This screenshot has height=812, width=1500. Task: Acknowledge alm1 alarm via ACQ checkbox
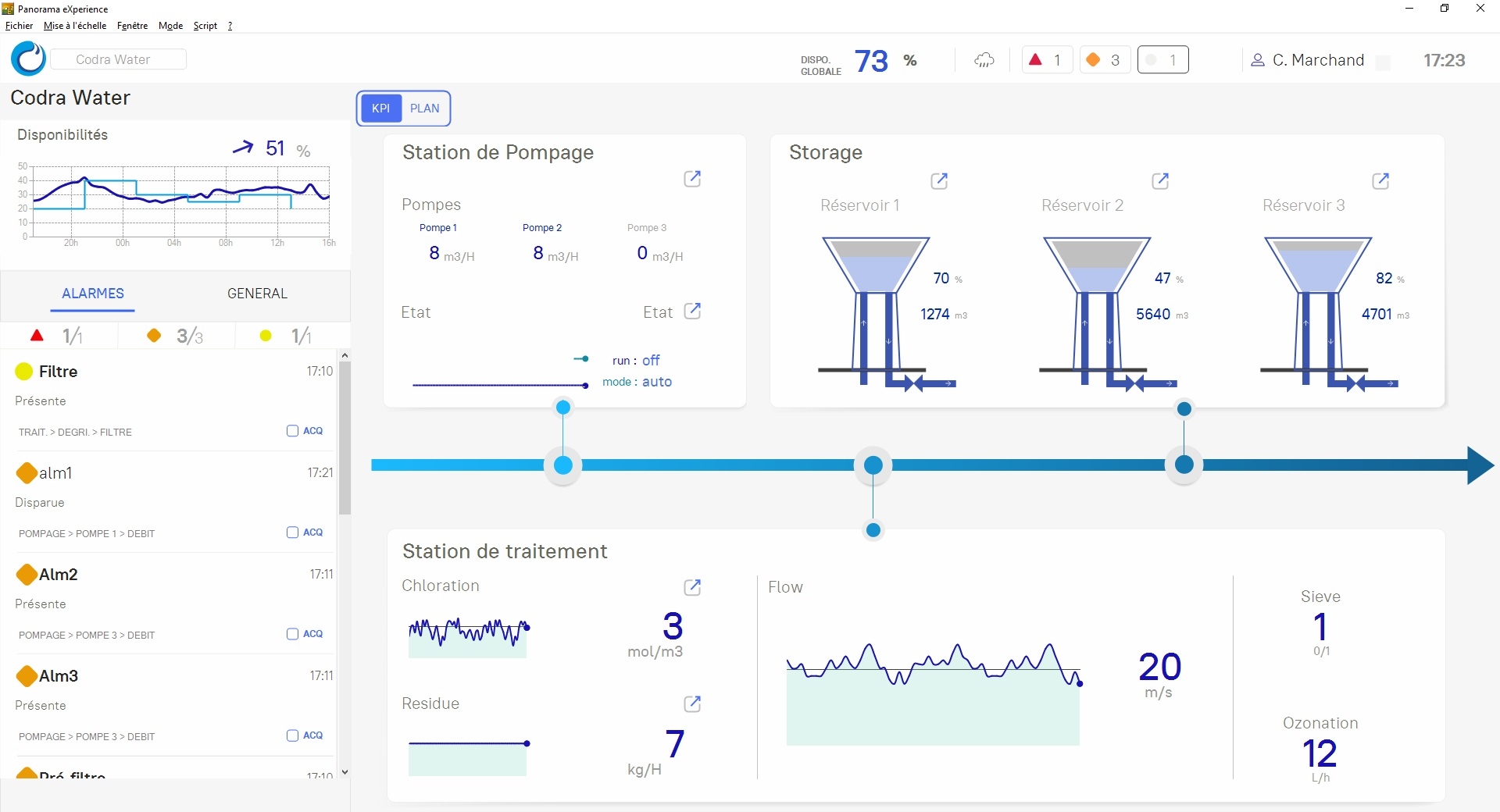tap(293, 532)
